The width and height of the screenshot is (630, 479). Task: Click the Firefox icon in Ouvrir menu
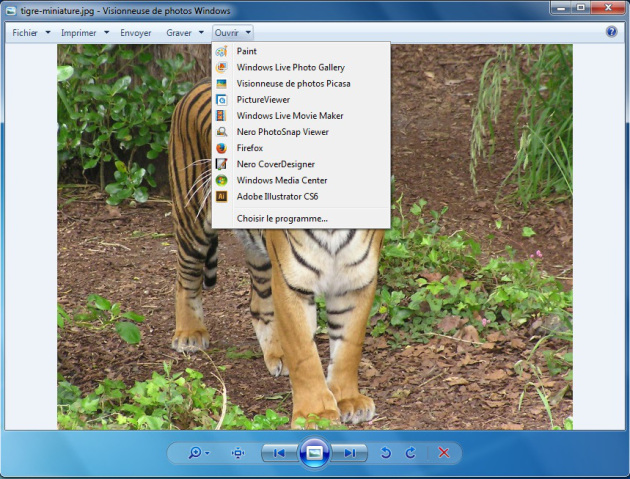point(221,148)
